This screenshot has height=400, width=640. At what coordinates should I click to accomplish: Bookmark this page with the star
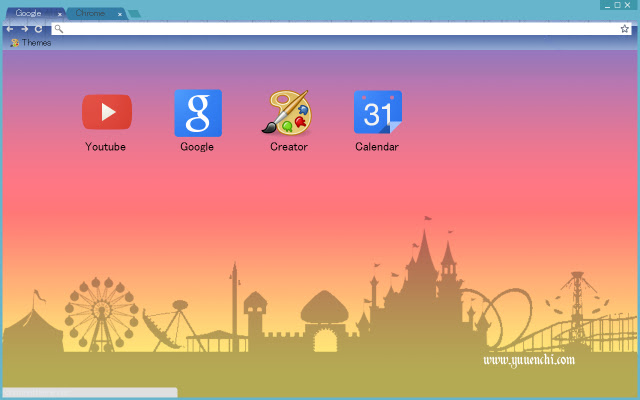coord(624,29)
